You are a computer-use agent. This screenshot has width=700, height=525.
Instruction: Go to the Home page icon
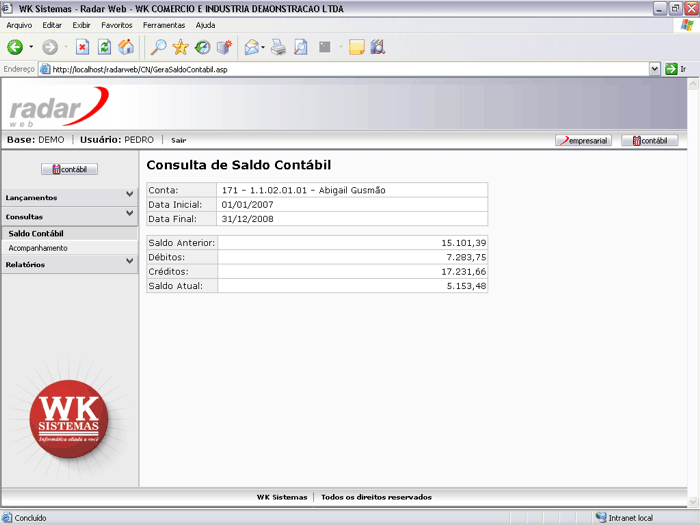pos(126,47)
